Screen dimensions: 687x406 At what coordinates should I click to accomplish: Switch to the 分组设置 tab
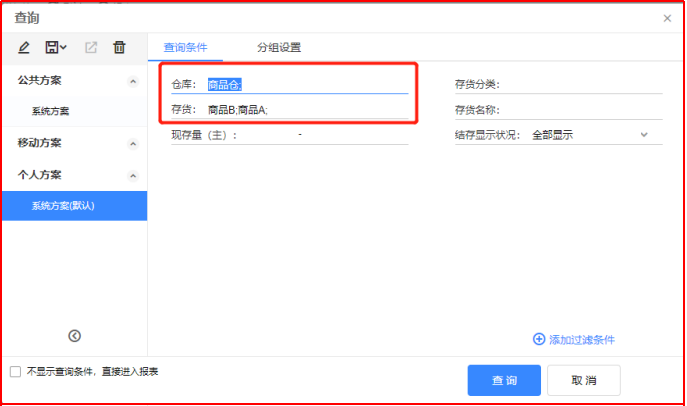click(x=279, y=47)
